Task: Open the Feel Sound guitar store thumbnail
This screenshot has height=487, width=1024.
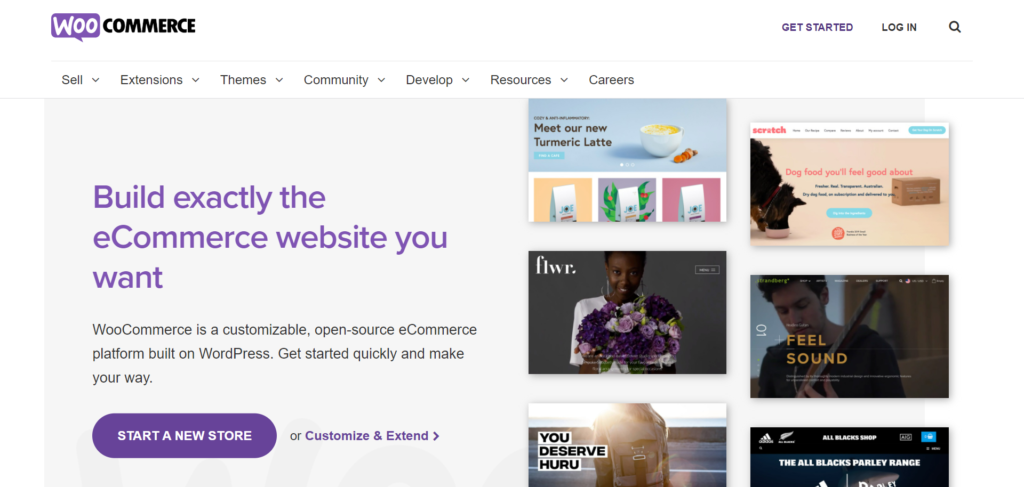Action: pyautogui.click(x=849, y=336)
